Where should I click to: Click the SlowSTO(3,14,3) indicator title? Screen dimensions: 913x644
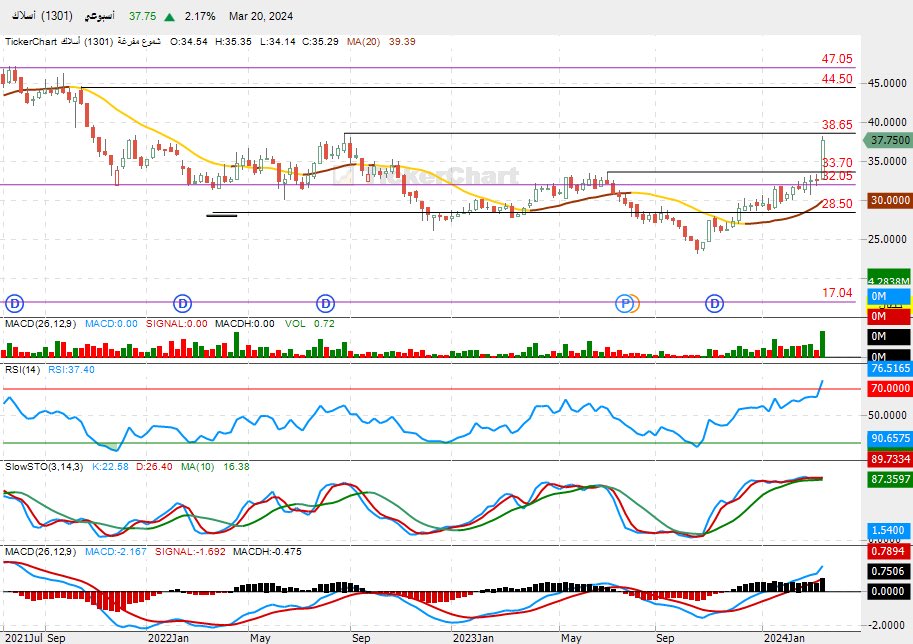pyautogui.click(x=44, y=467)
